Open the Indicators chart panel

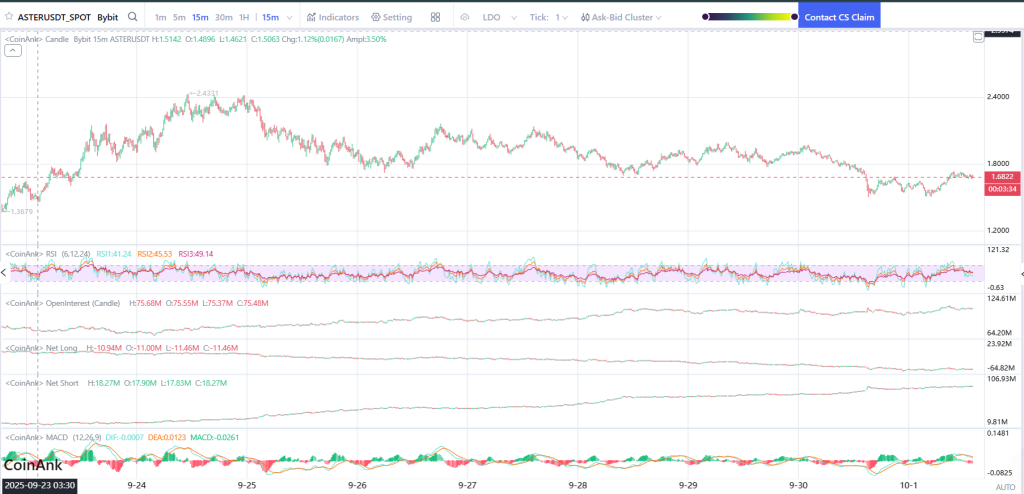(333, 17)
